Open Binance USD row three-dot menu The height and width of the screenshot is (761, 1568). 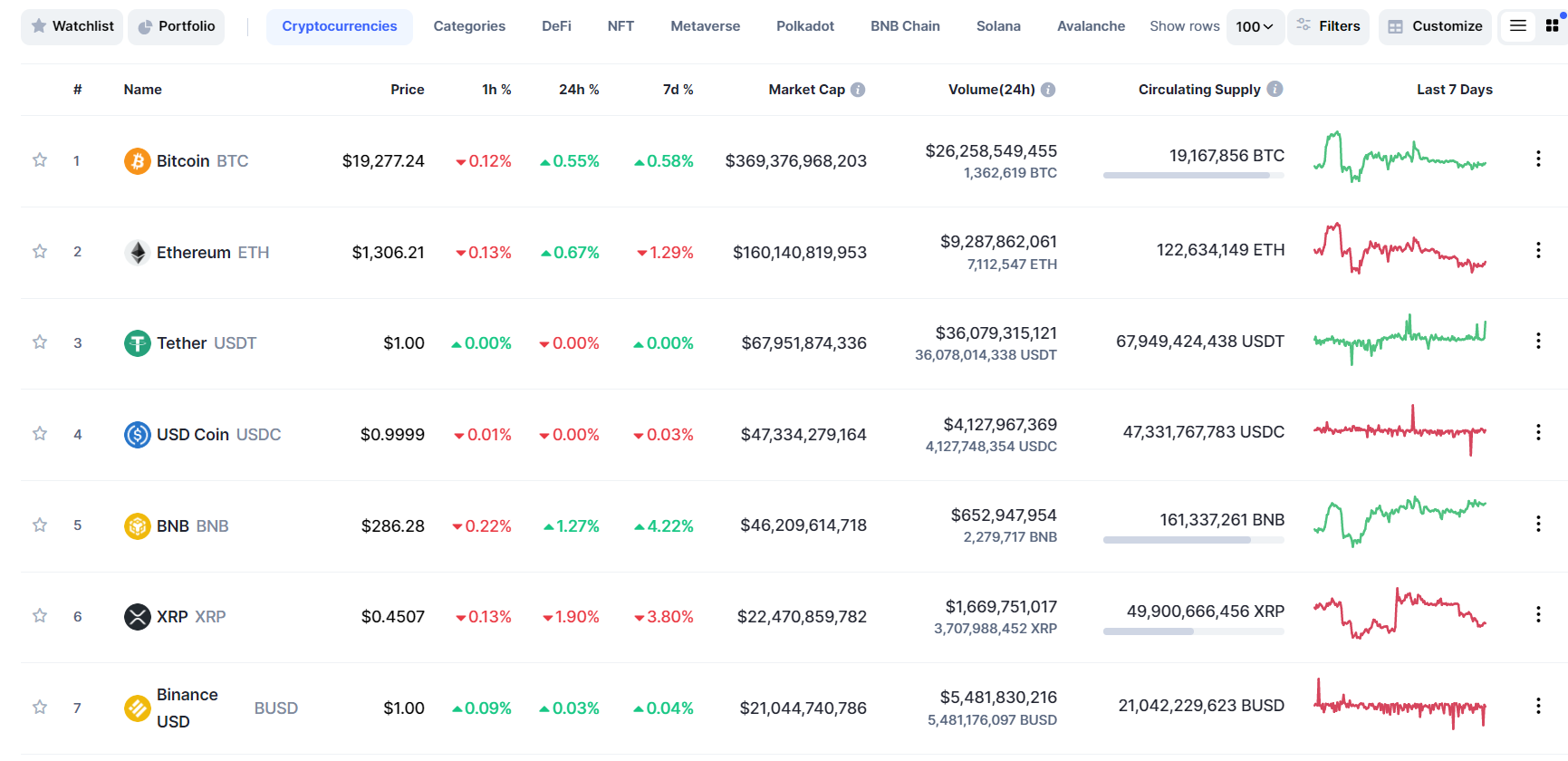click(1538, 706)
